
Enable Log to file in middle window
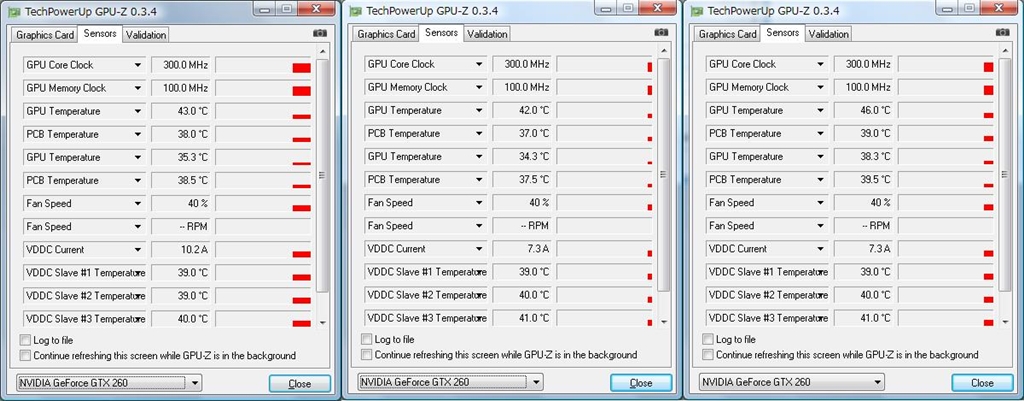point(367,340)
